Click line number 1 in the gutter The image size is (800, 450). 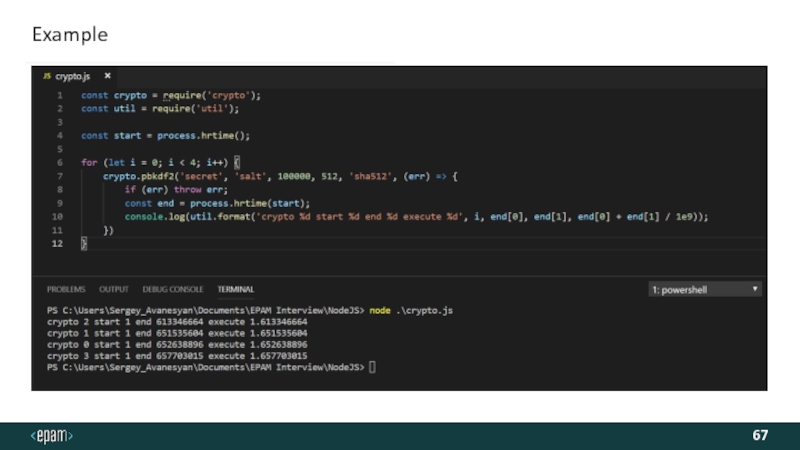click(59, 95)
